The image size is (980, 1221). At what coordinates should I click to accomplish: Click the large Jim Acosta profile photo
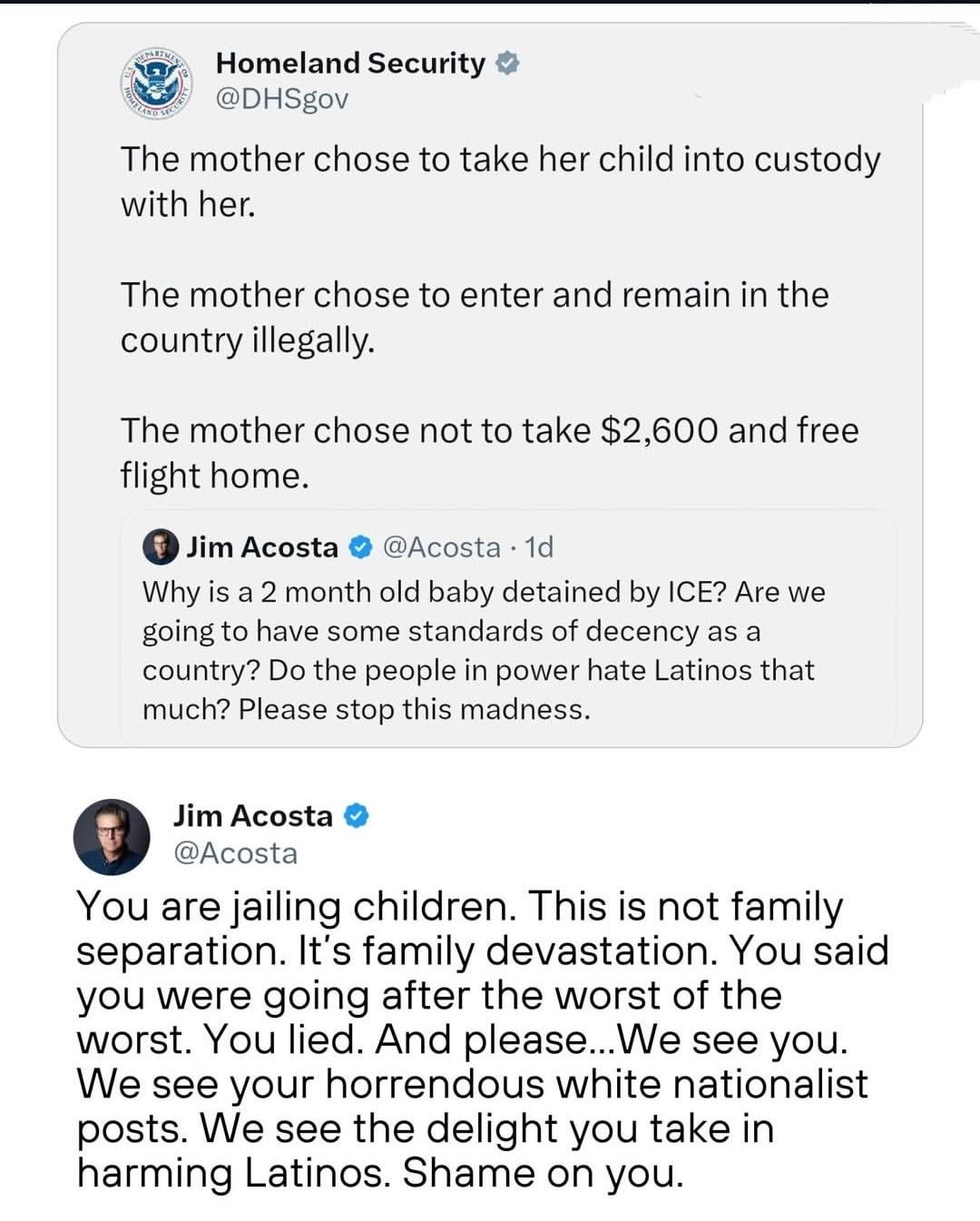112,836
